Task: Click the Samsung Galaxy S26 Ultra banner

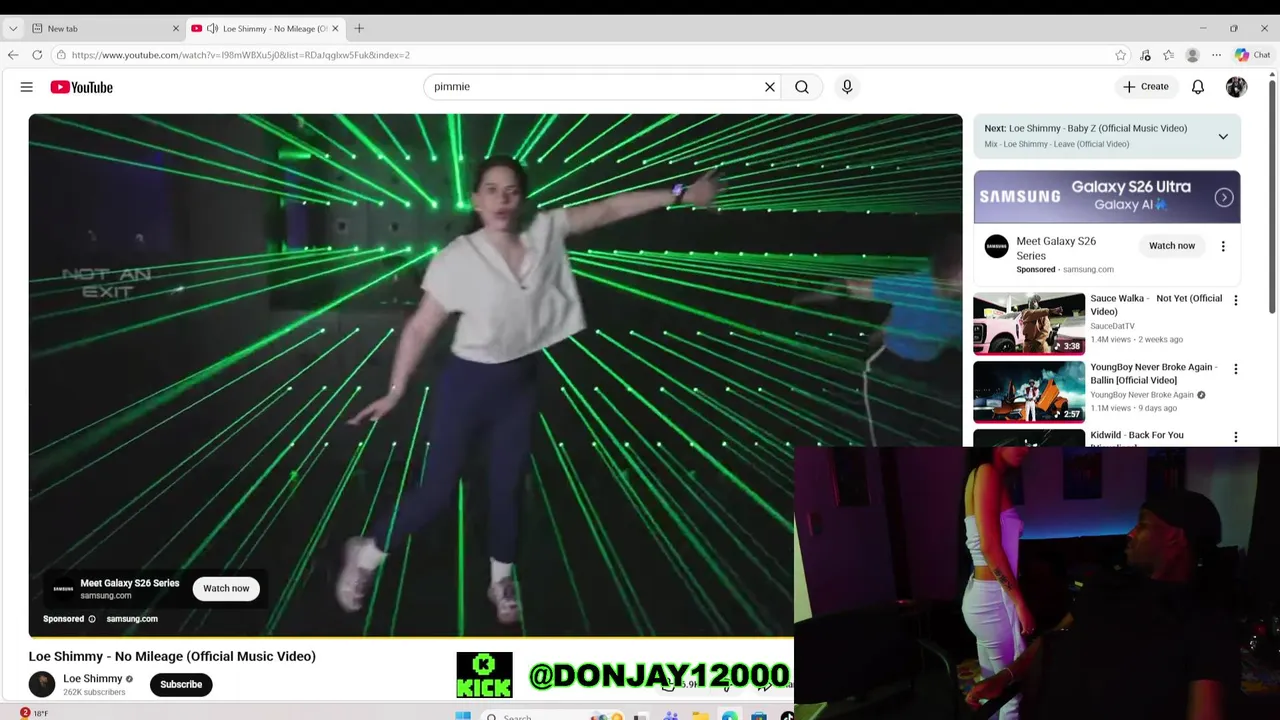Action: click(x=1107, y=197)
